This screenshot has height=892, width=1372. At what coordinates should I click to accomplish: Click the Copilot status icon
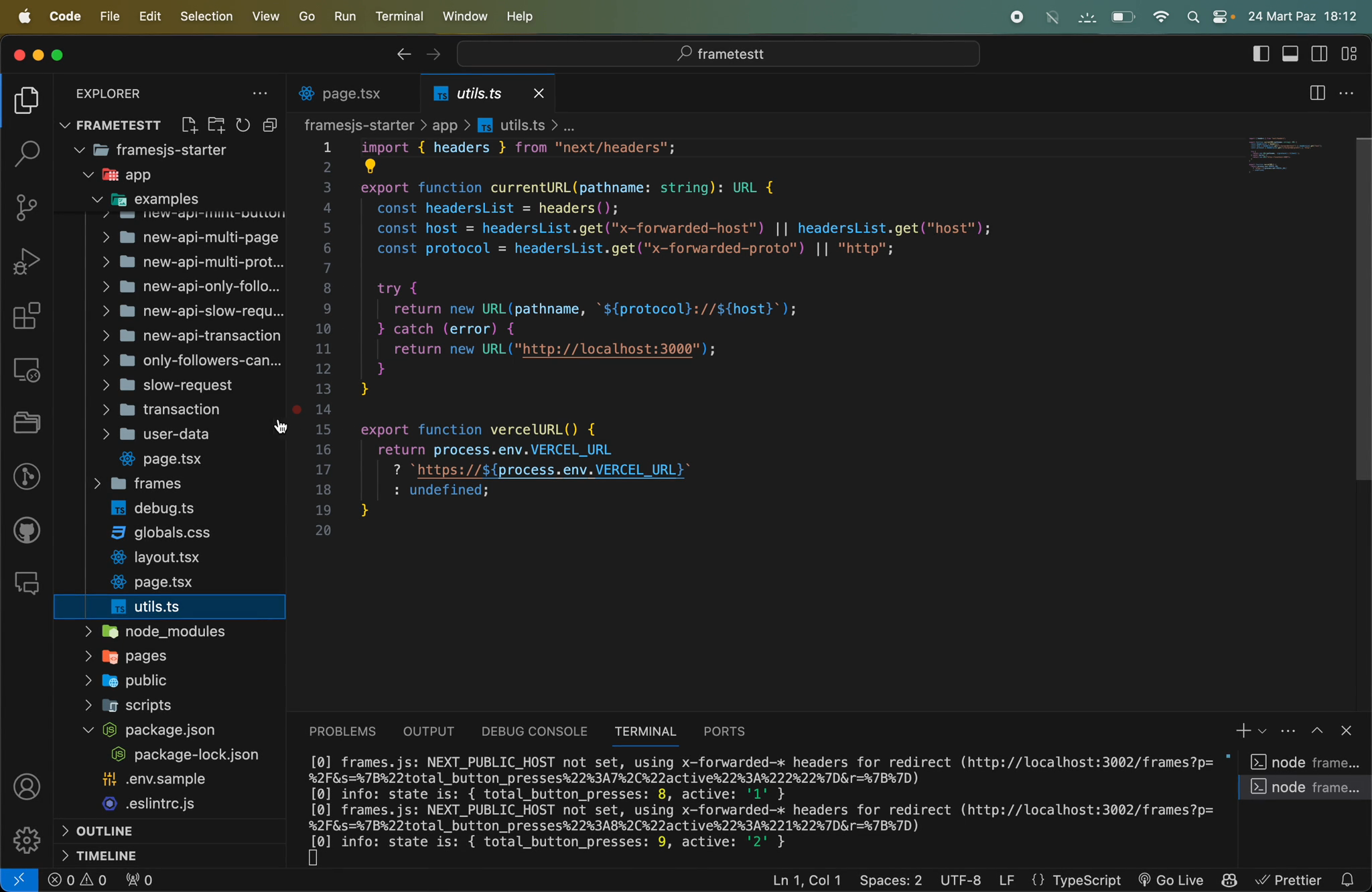1229,879
